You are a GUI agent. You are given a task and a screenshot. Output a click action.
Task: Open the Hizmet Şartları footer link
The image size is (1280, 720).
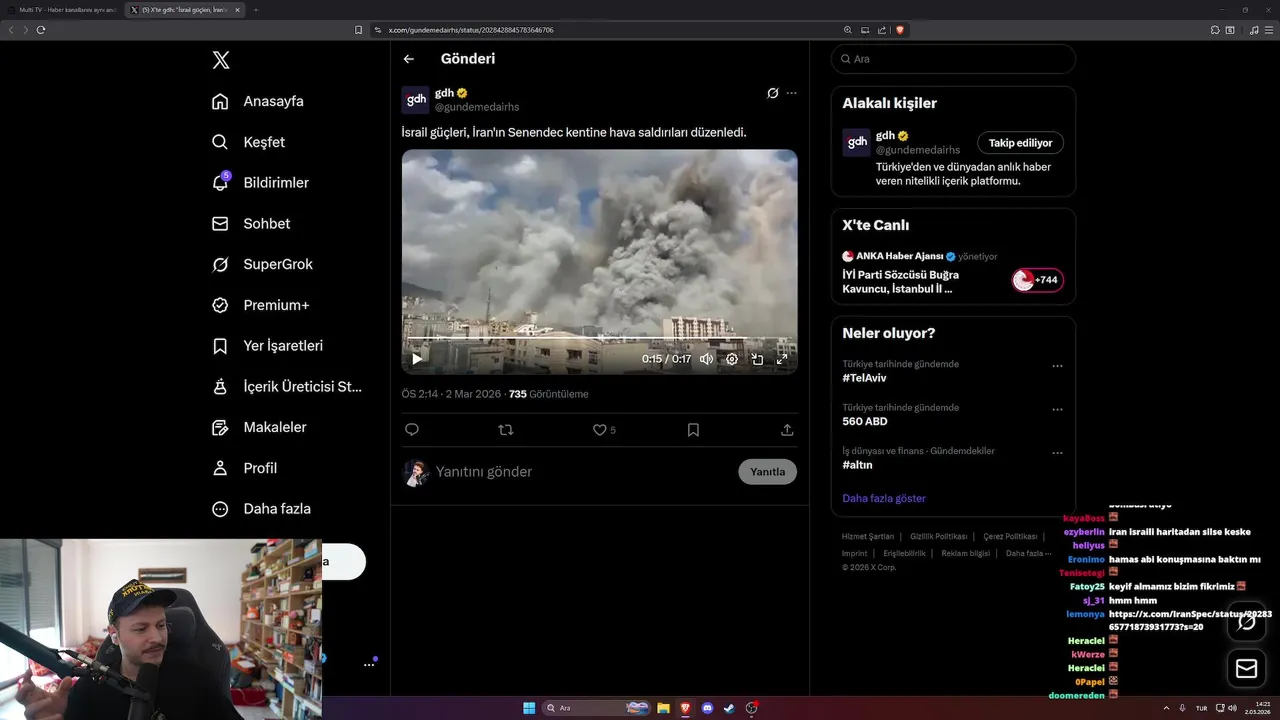(x=868, y=537)
